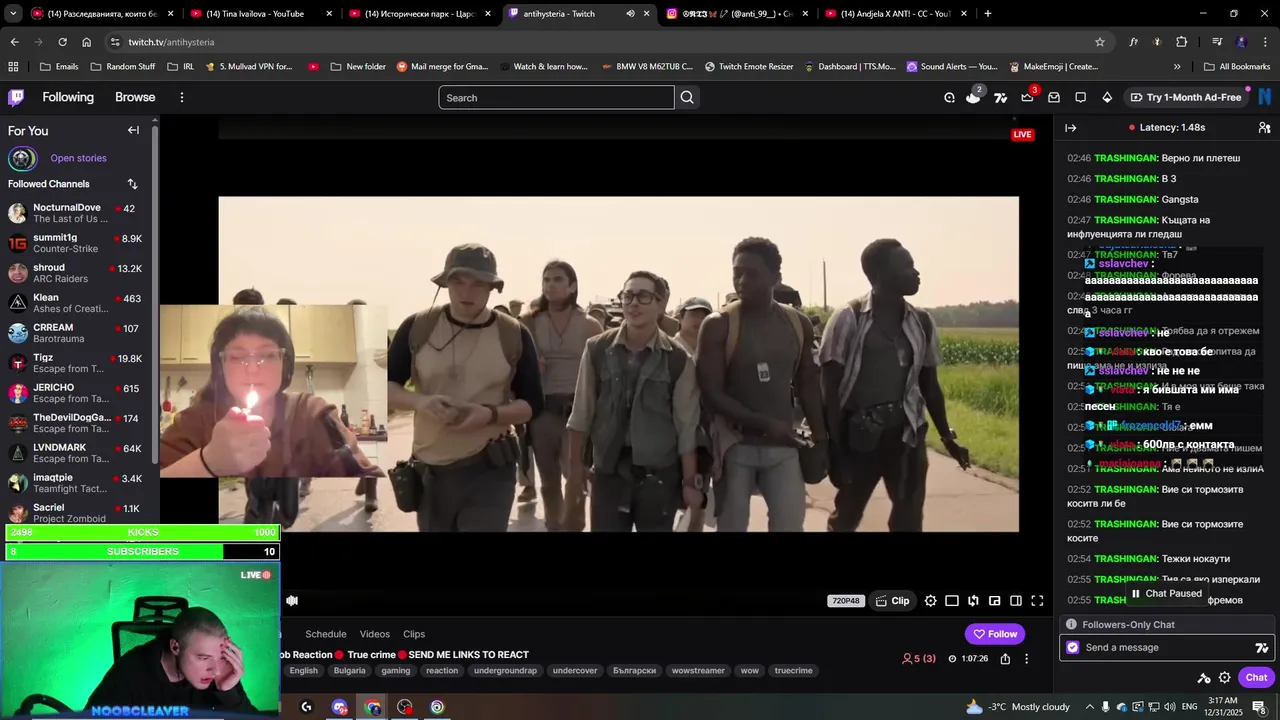Open the browser extensions puzzle icon
1280x720 pixels.
pos(1182,42)
